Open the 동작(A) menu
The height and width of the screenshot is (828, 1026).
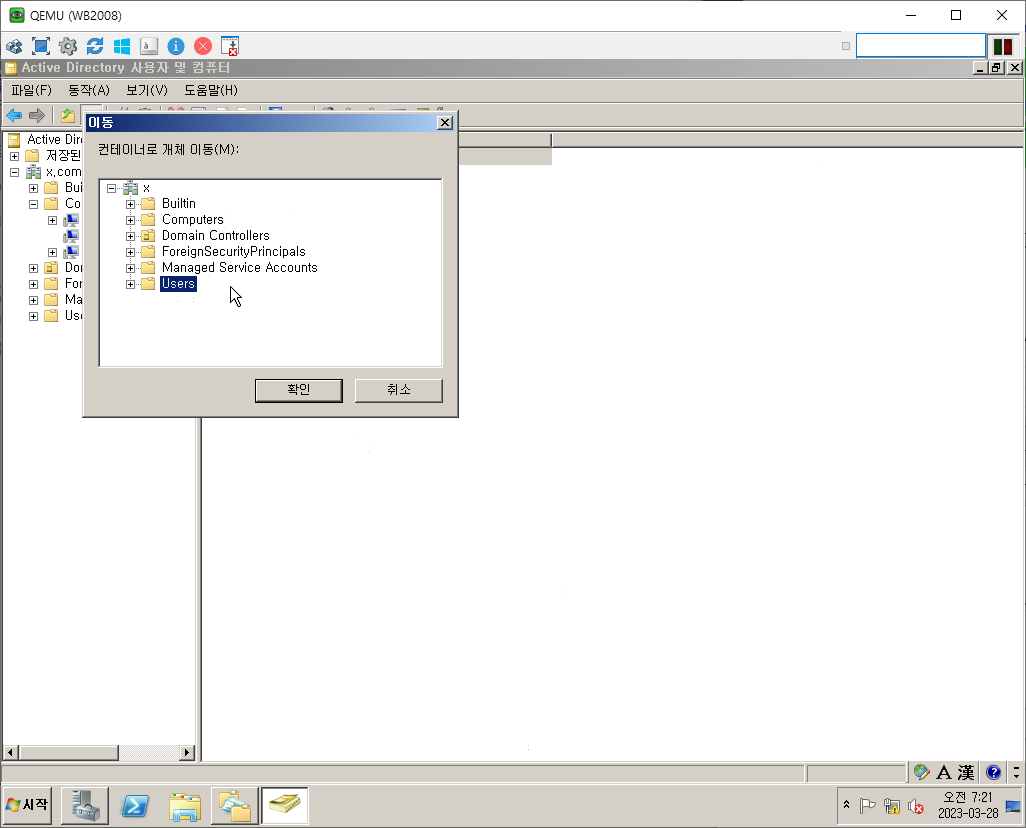pyautogui.click(x=89, y=90)
